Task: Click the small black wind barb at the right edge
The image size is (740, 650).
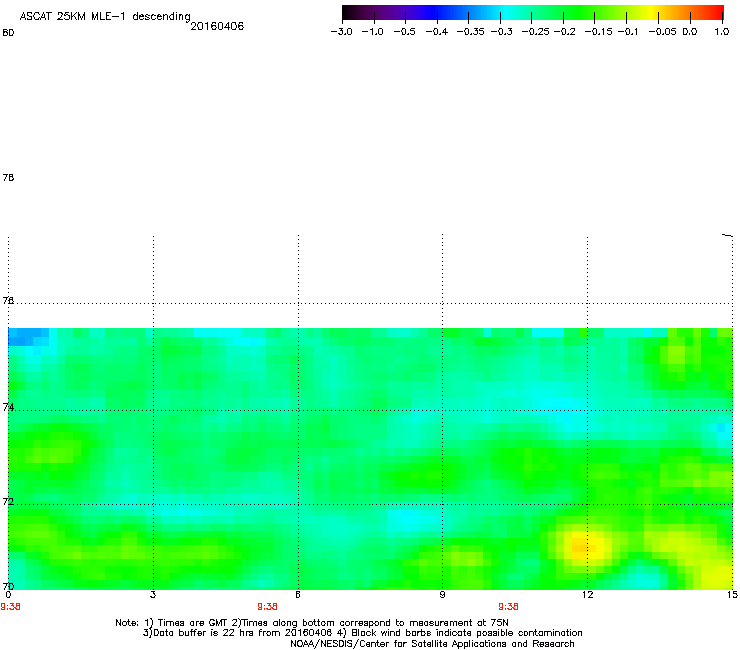Action: (727, 235)
